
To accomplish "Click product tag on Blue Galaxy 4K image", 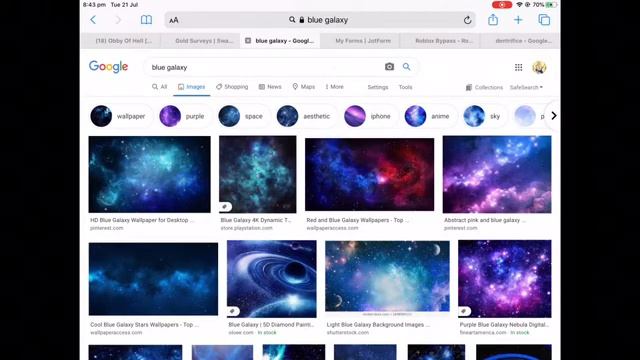I will 224,207.
